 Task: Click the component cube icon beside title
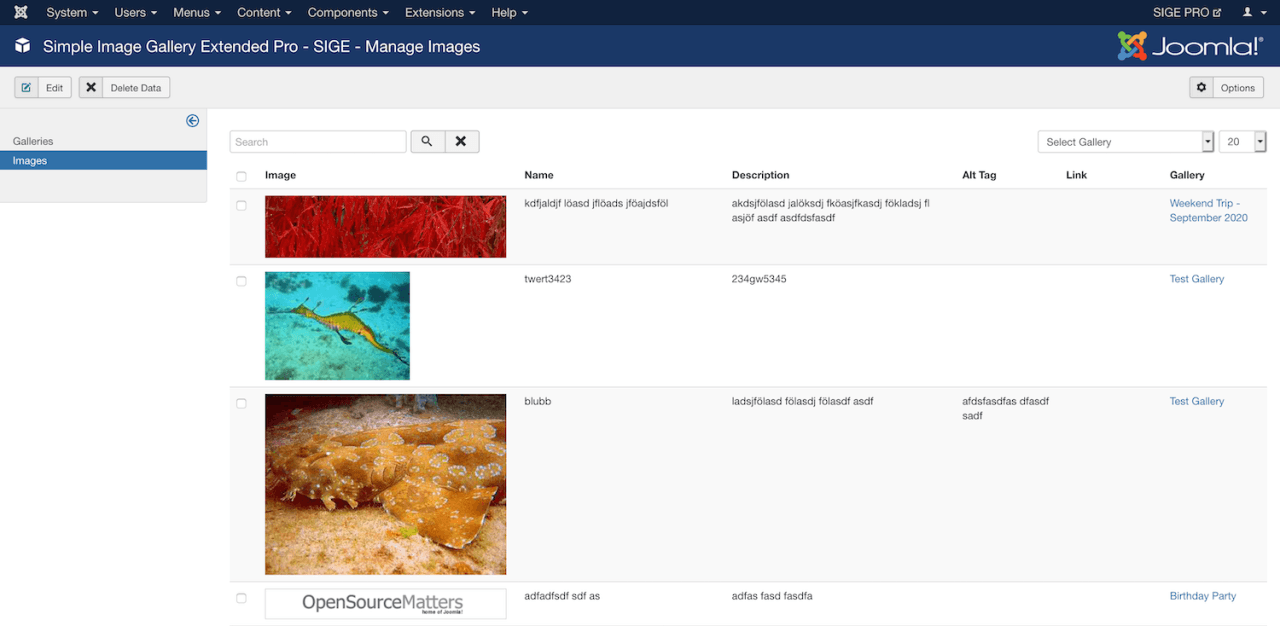coord(23,46)
